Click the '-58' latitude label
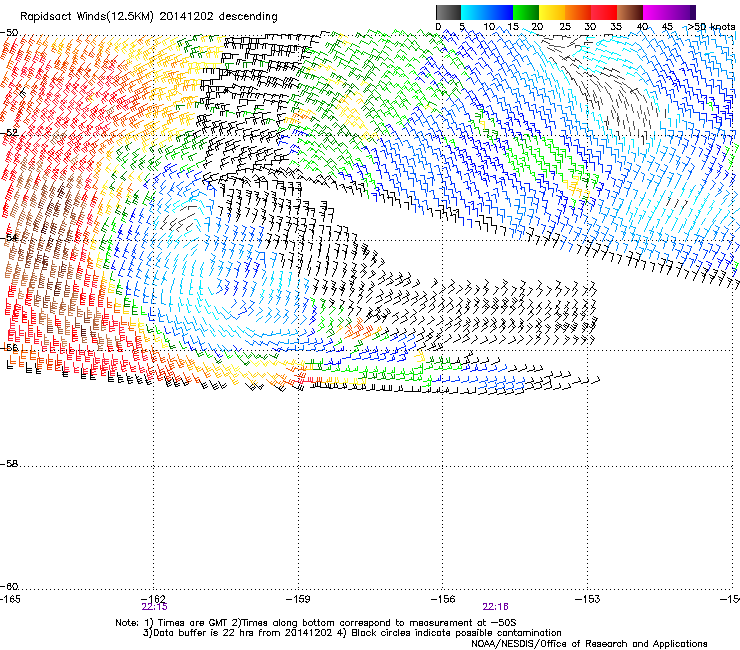740x650 pixels. coord(9,464)
